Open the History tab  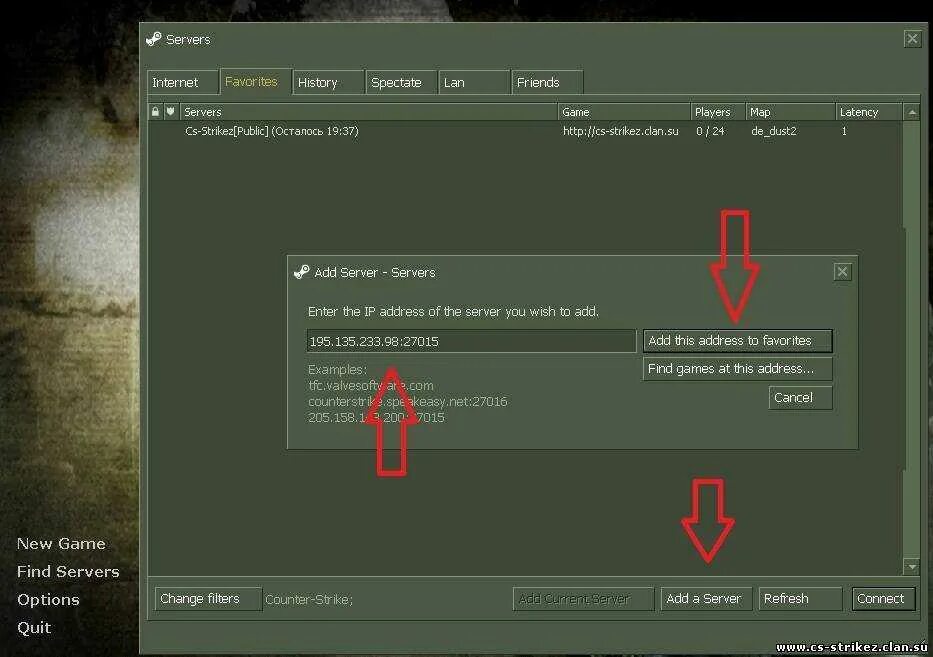pos(328,82)
